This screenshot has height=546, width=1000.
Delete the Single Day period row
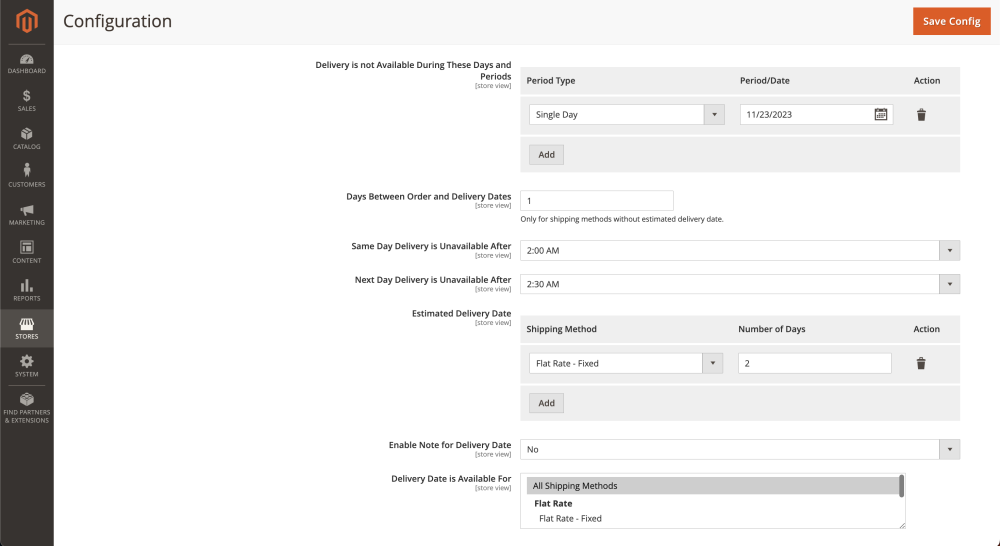921,115
